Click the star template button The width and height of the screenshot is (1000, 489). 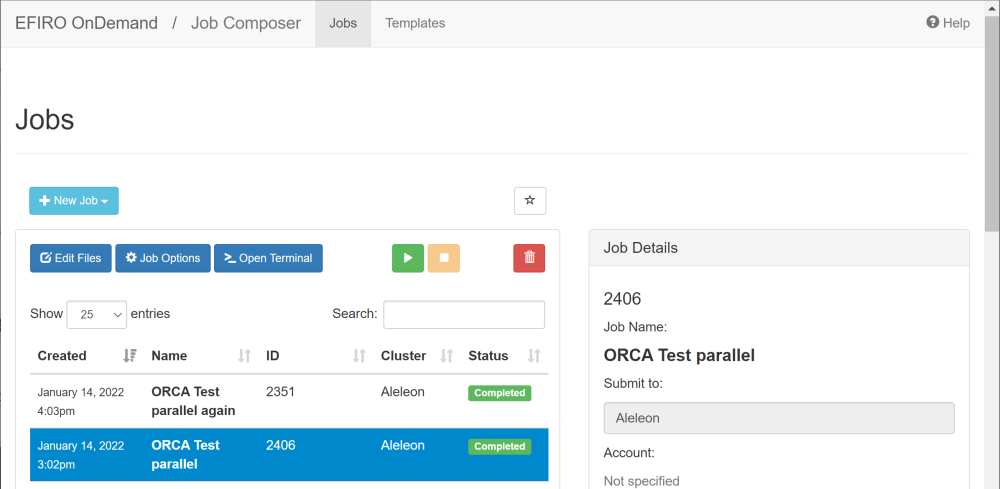(530, 201)
